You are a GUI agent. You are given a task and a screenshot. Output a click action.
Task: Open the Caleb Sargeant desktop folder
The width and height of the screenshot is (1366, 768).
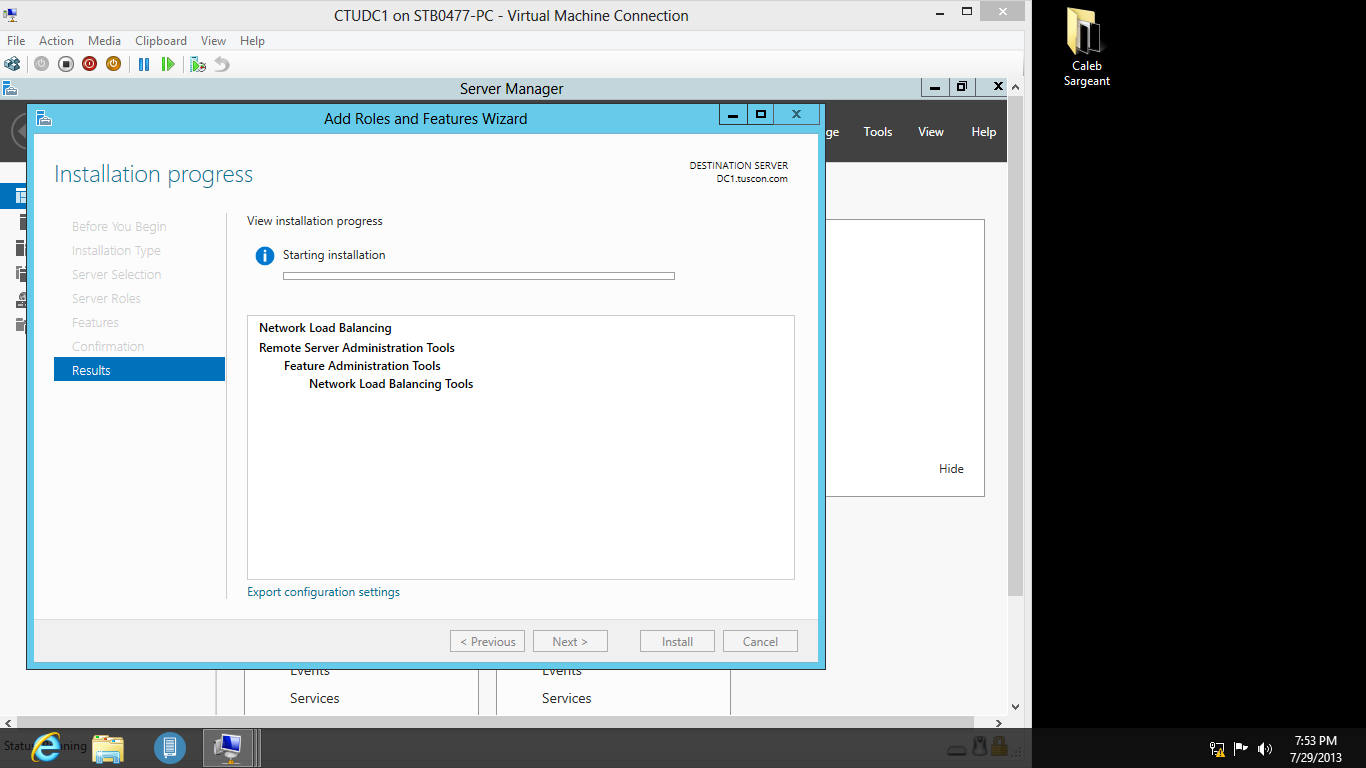pyautogui.click(x=1086, y=47)
